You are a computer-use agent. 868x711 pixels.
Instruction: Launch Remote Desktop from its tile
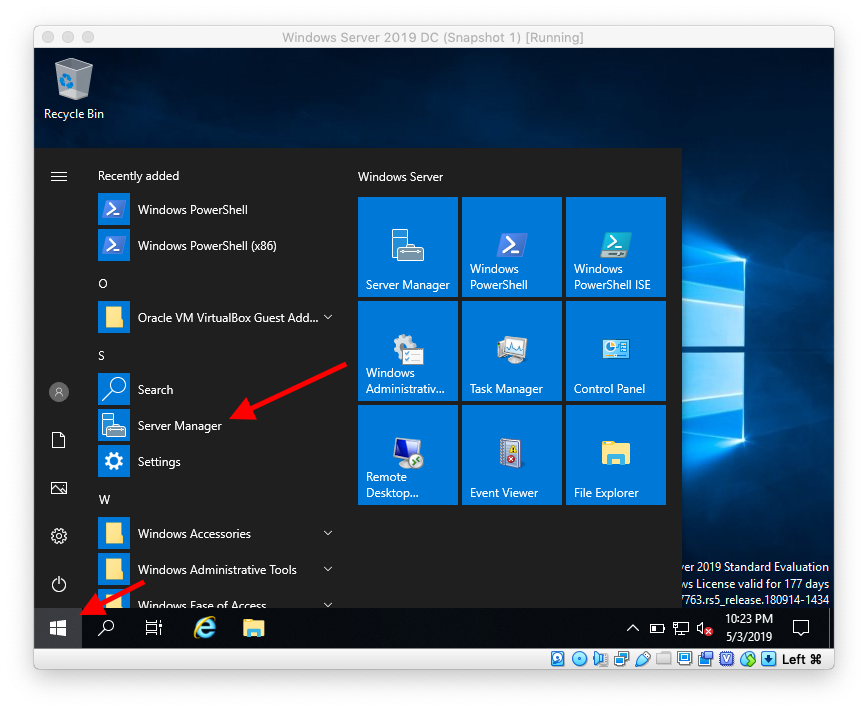pos(407,455)
